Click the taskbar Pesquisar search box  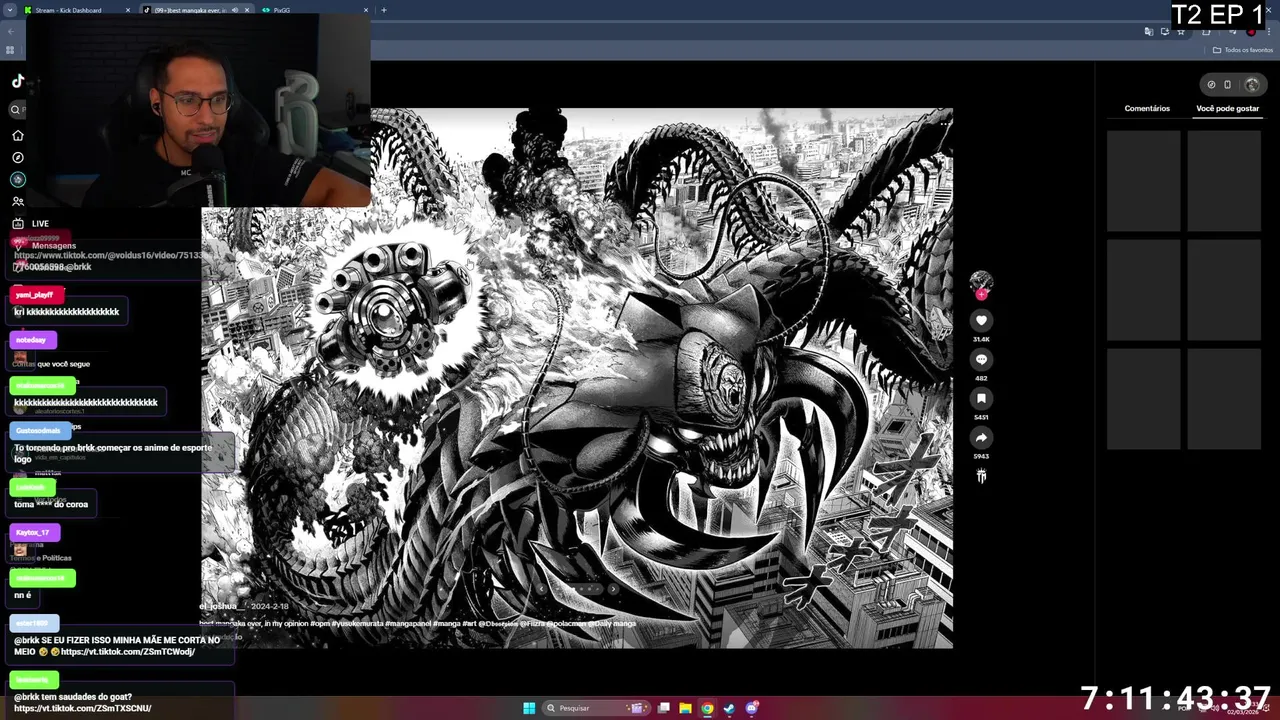(x=597, y=708)
